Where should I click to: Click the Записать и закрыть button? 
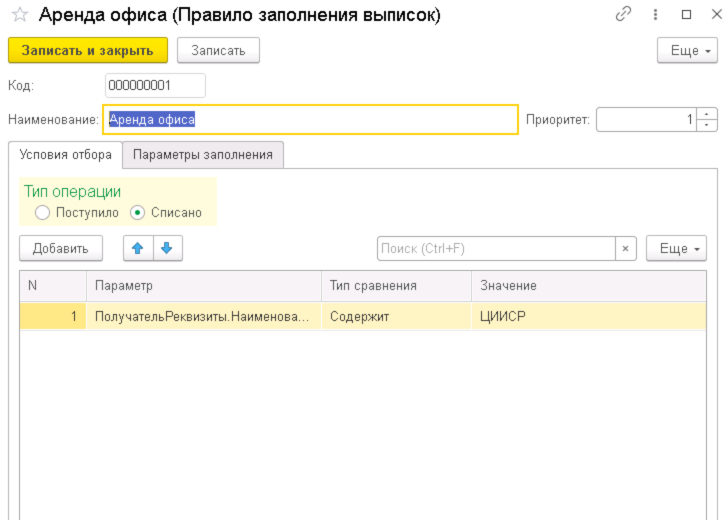pyautogui.click(x=88, y=50)
